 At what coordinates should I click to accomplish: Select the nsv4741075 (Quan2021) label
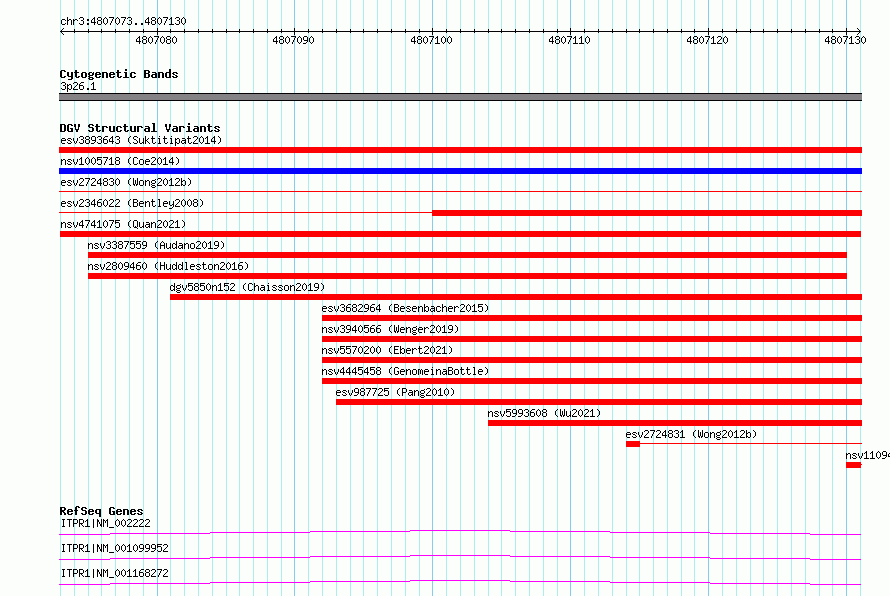(123, 224)
